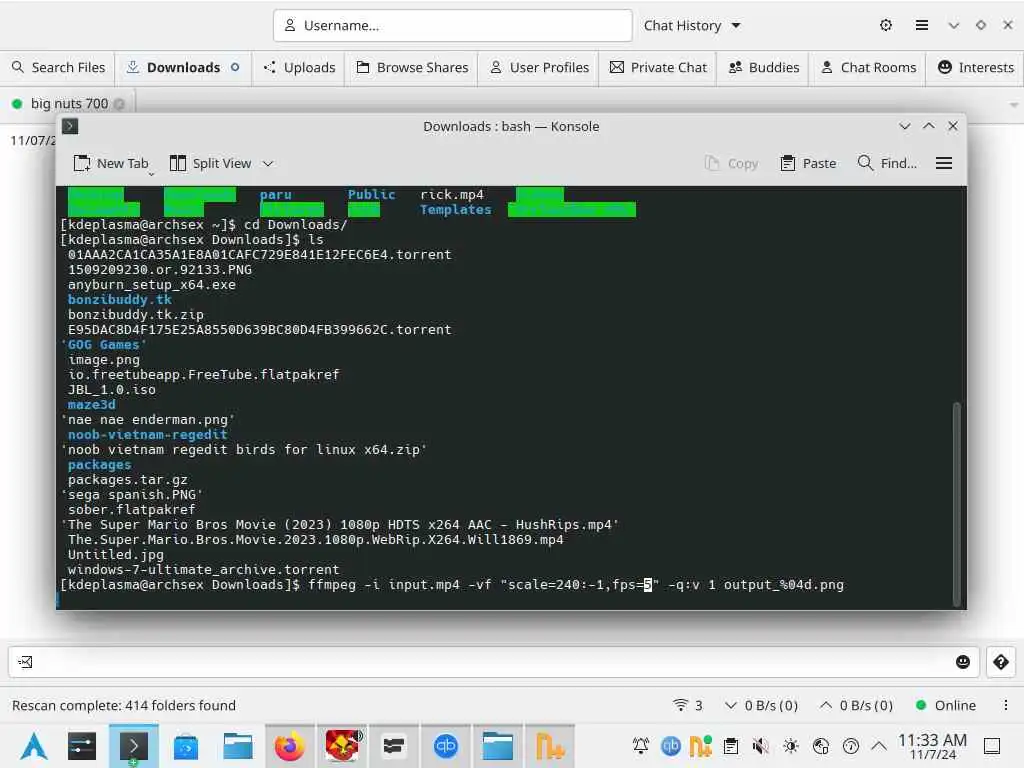Click the chat message input field
The height and width of the screenshot is (768, 1024).
point(494,662)
